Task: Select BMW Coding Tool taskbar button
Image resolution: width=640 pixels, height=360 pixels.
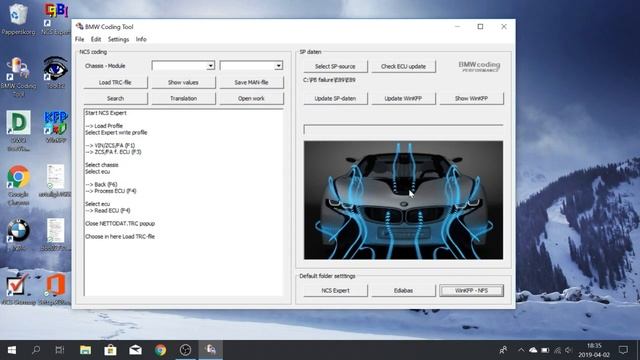Action: tap(211, 350)
